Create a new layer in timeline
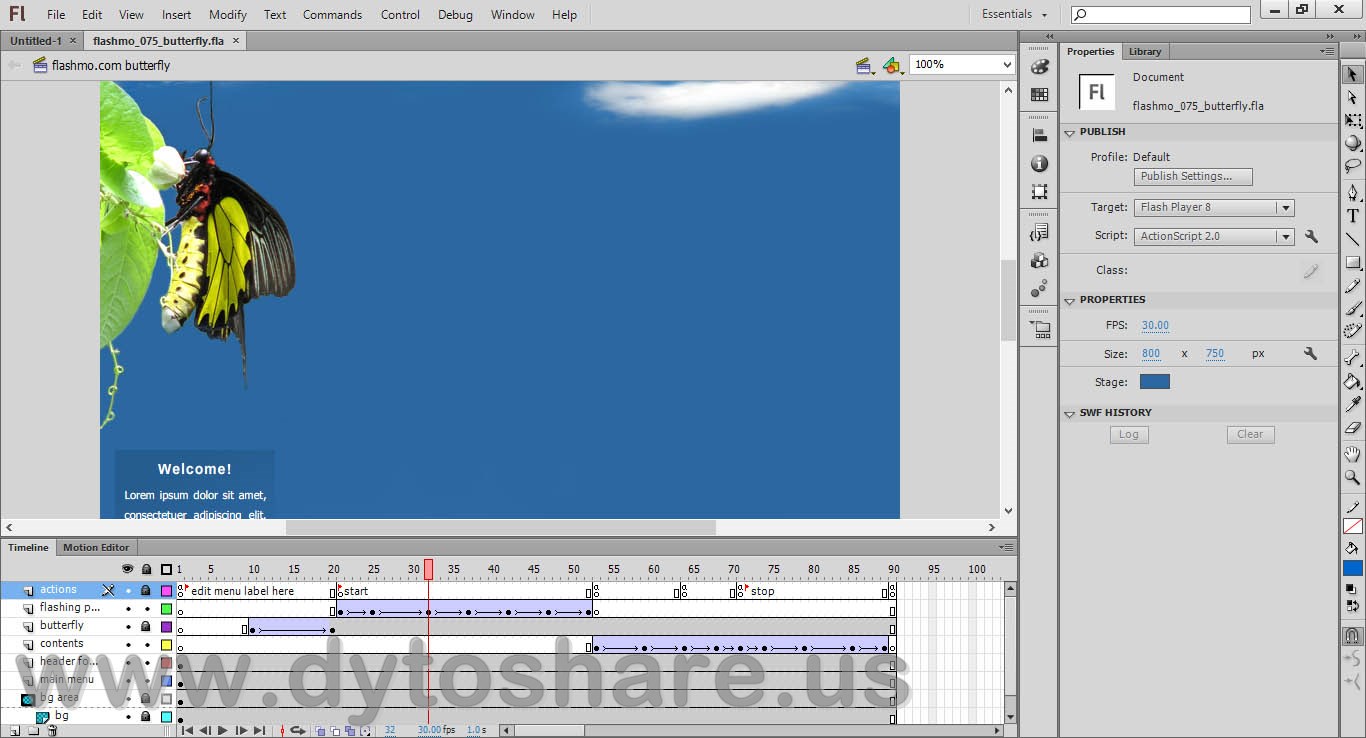1366x738 pixels. tap(14, 731)
